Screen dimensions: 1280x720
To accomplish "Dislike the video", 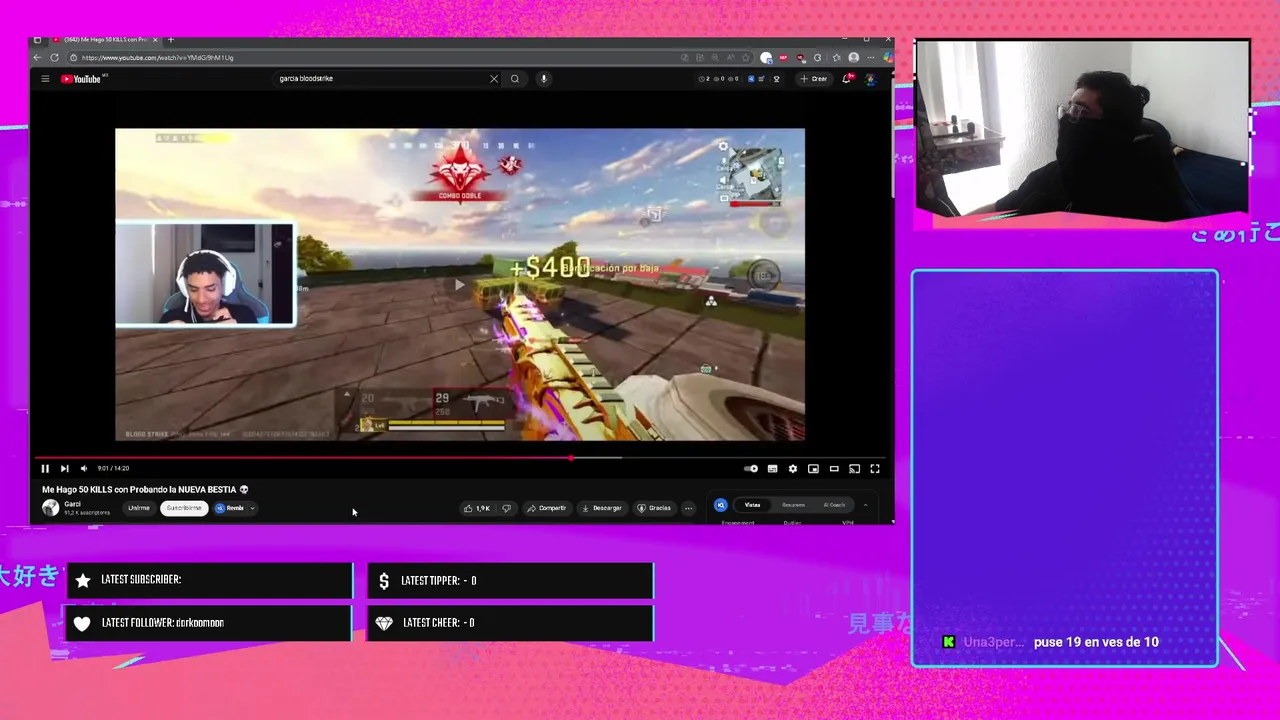I will (x=506, y=508).
